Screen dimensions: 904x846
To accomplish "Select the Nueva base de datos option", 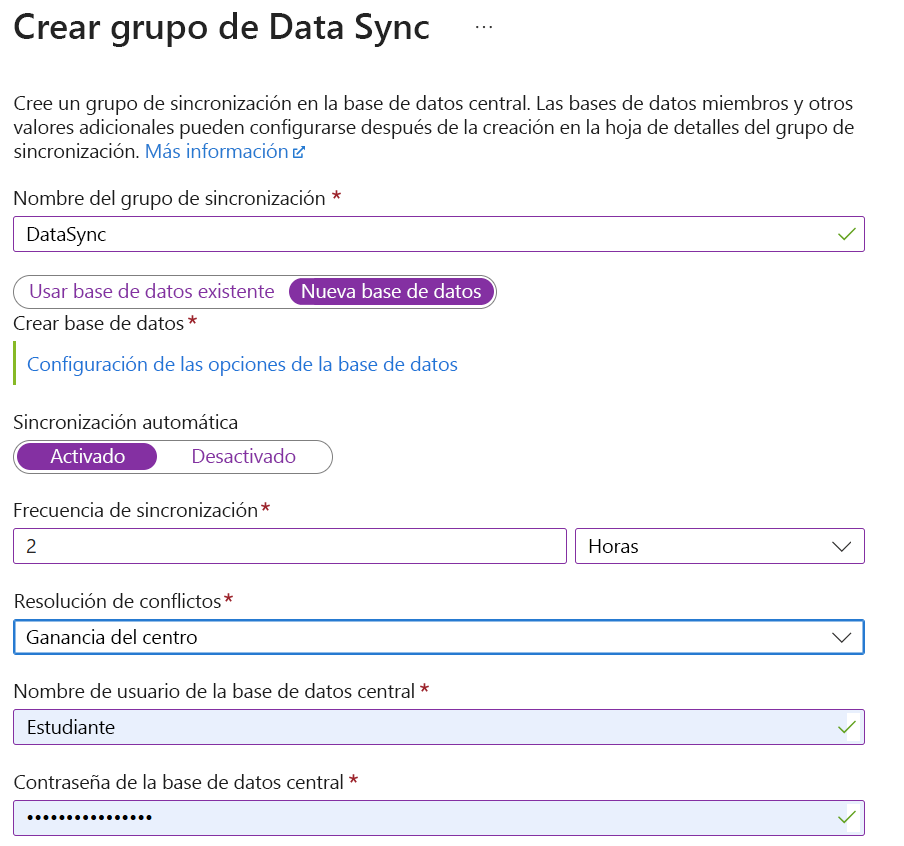I will pos(390,291).
